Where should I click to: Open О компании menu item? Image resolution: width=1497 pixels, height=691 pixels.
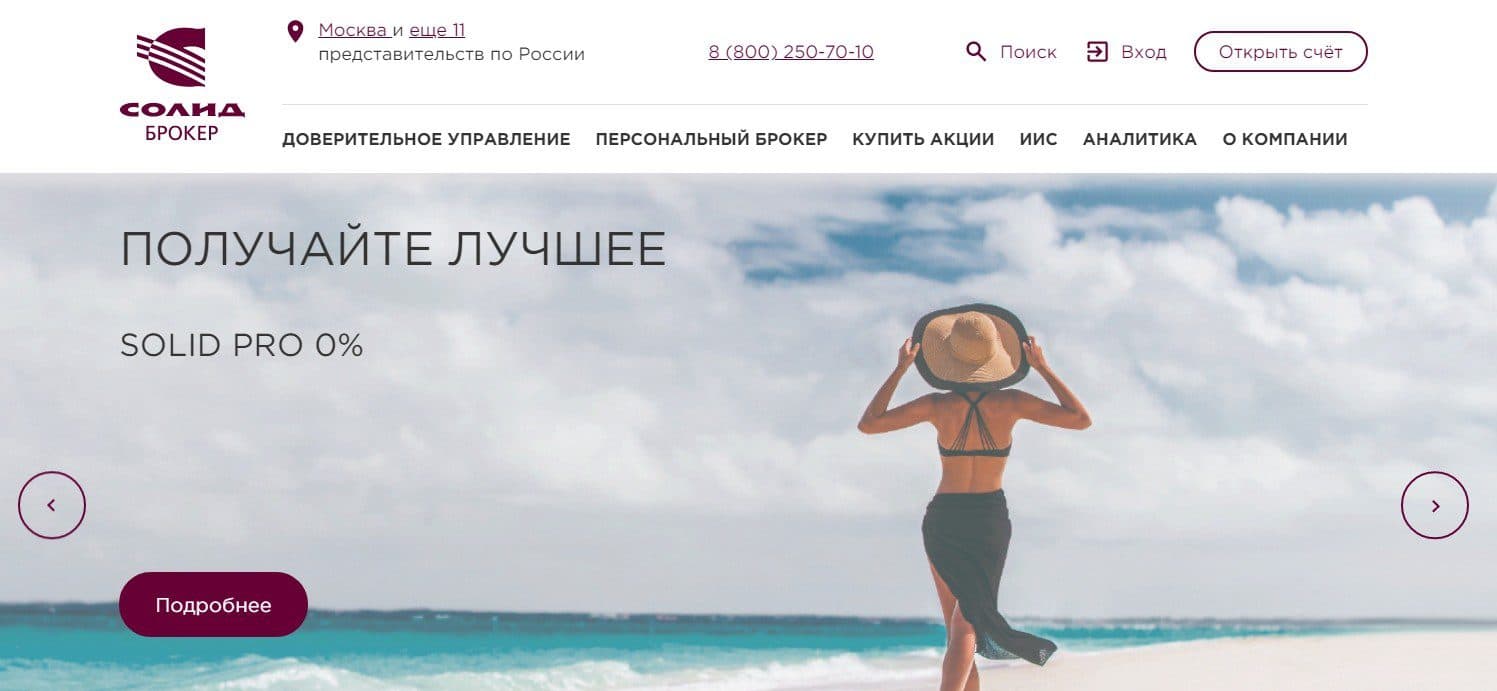(1285, 140)
